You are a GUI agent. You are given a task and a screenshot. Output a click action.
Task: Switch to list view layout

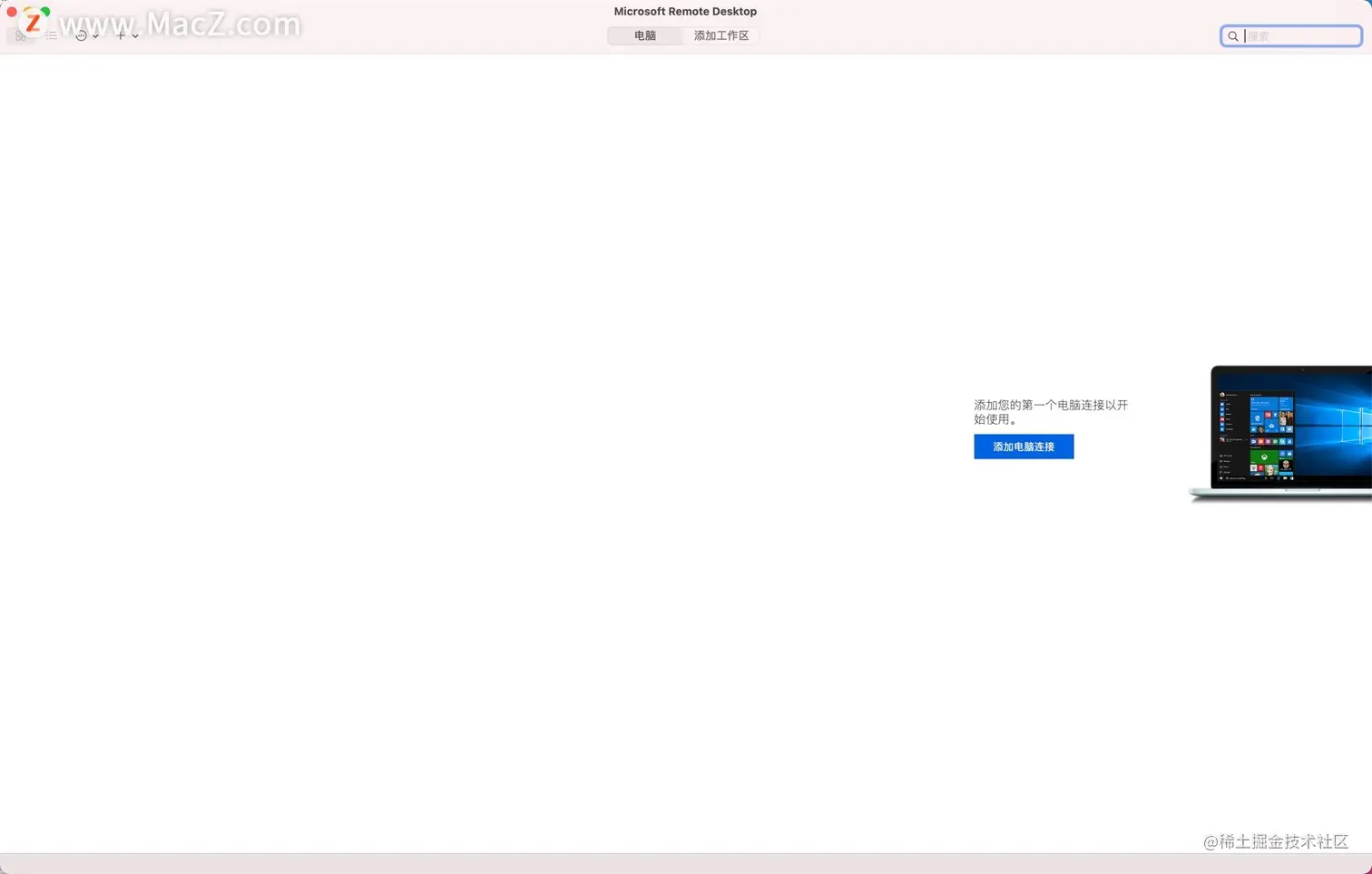pyautogui.click(x=52, y=35)
